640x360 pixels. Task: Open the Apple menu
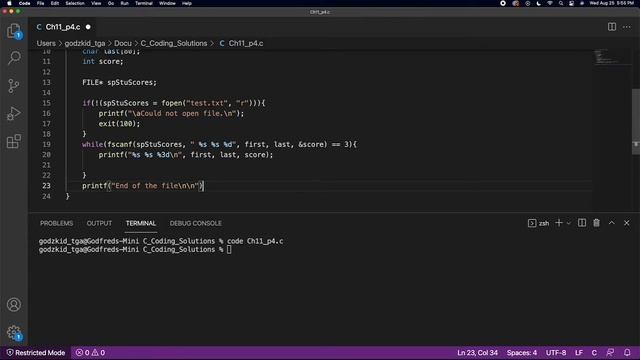9,3
